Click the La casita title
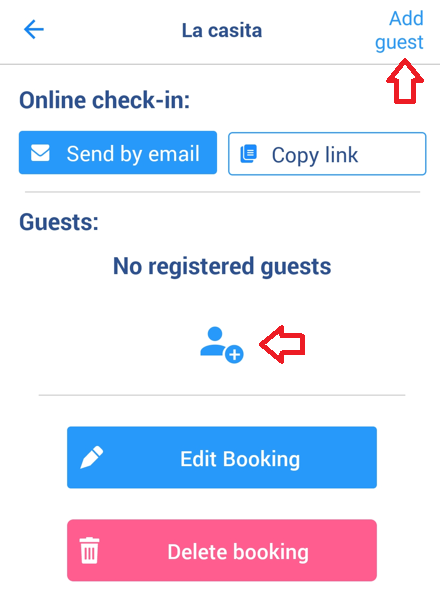The image size is (440, 610). (x=222, y=31)
